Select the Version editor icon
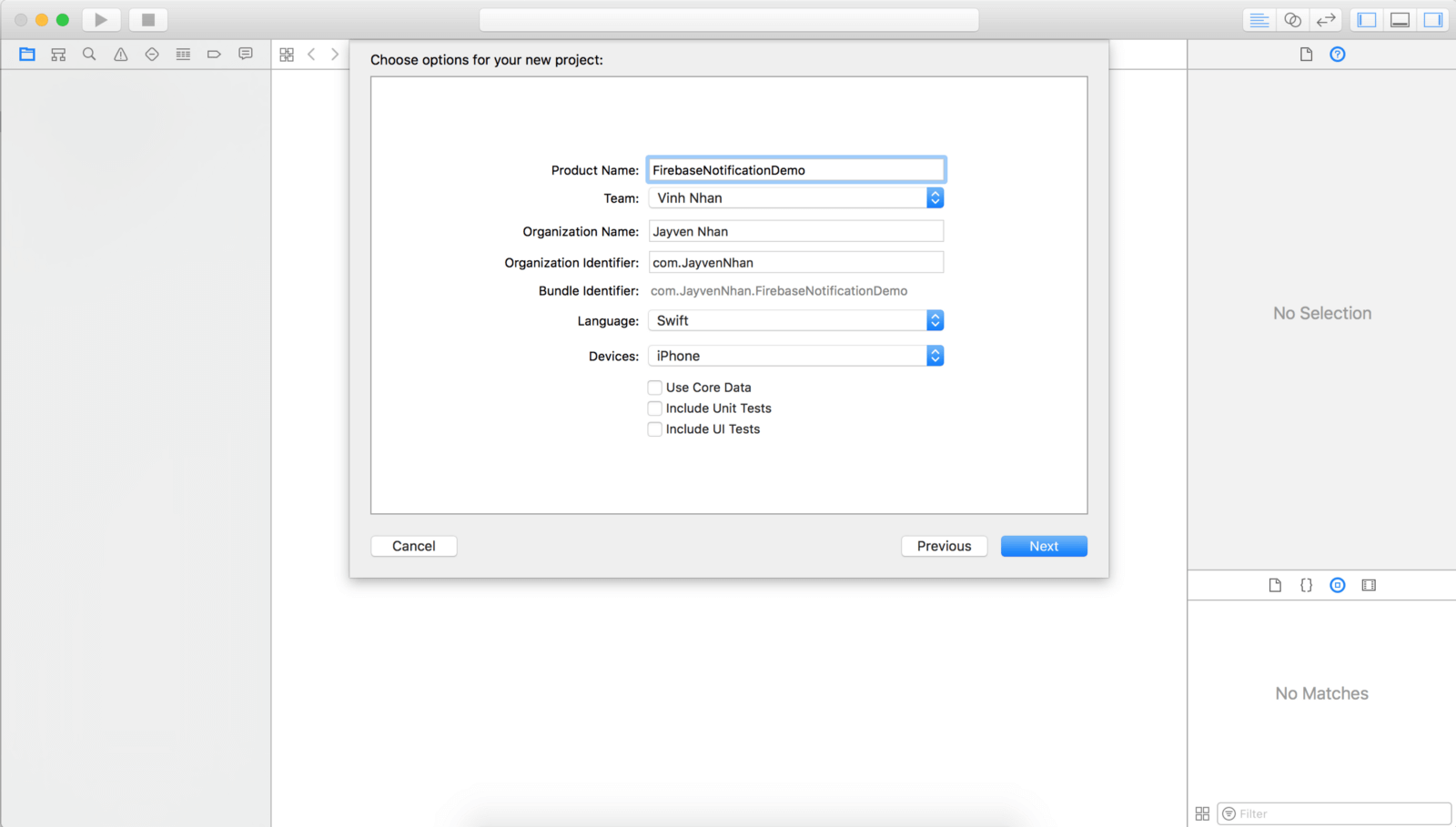 point(1326,20)
